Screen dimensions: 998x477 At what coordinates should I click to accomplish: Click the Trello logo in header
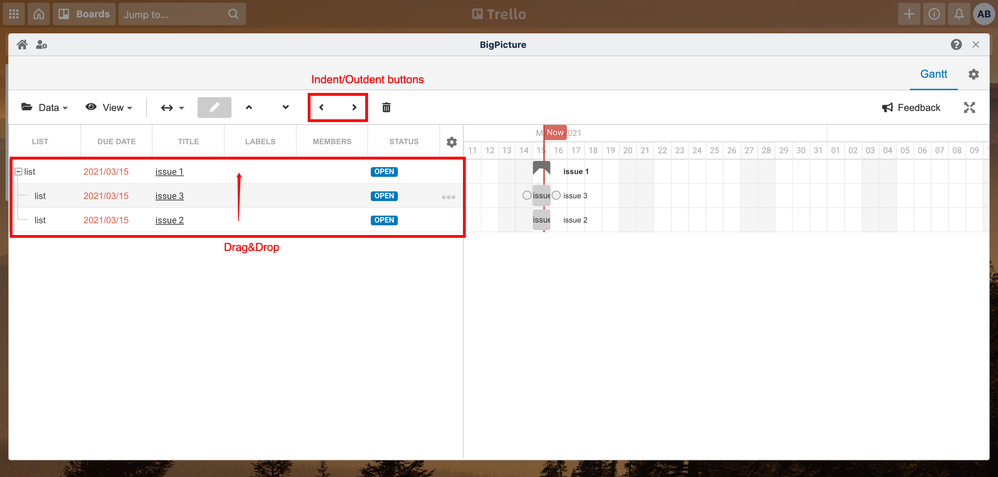pos(499,14)
